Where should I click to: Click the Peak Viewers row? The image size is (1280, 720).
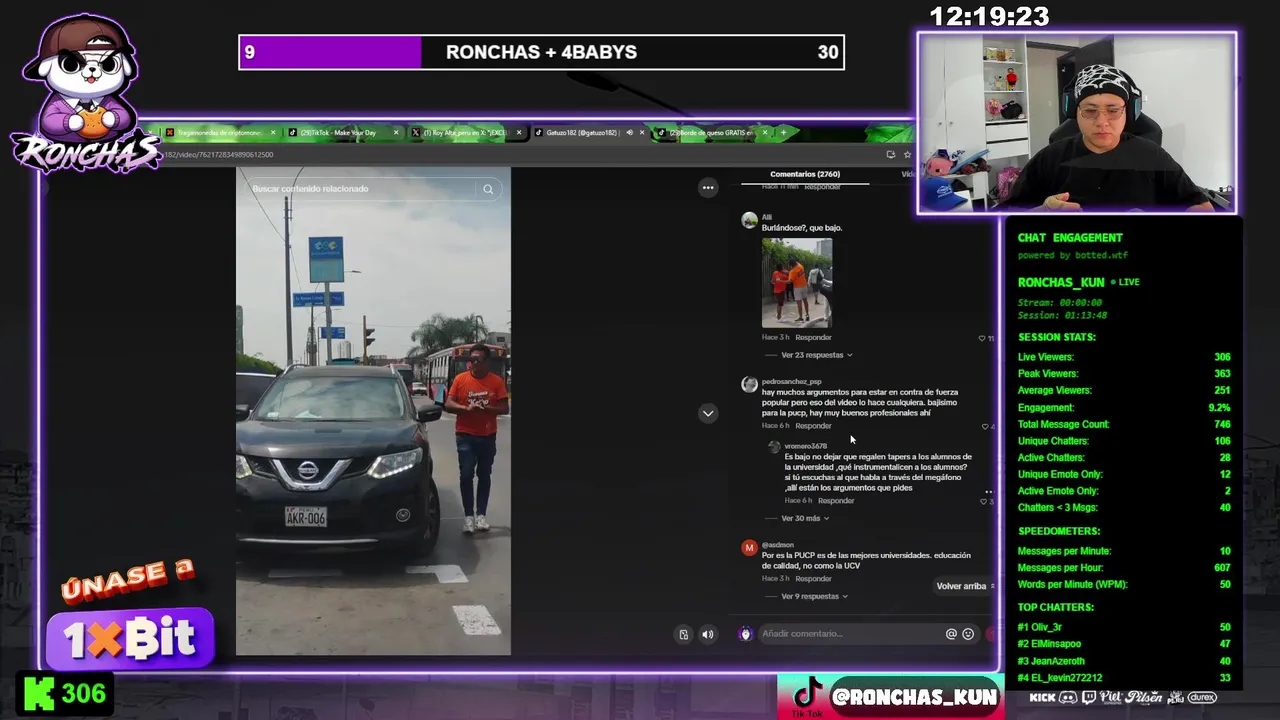pos(1124,374)
